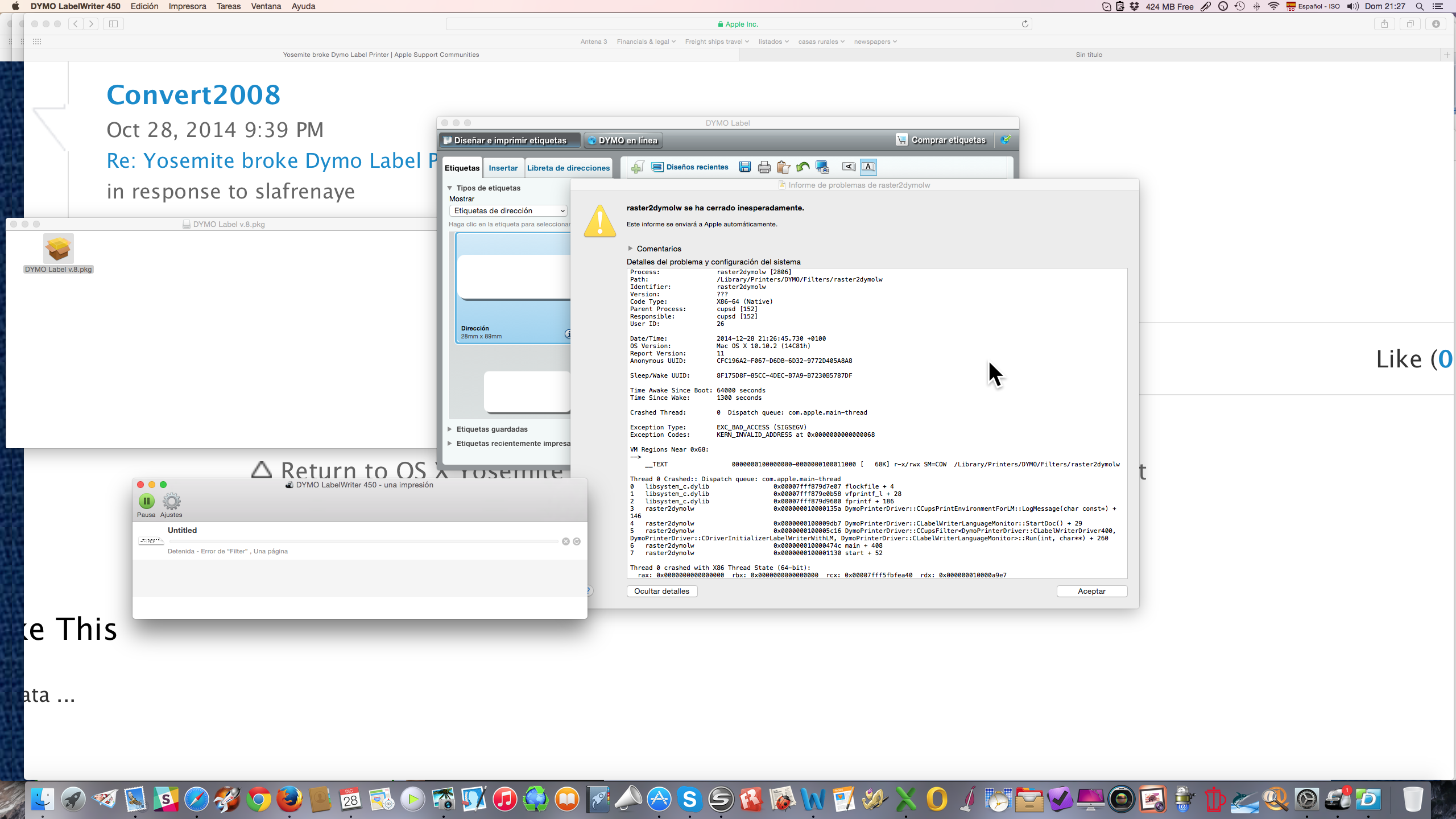Open the Impresora menu
This screenshot has width=1456, height=819.
click(187, 6)
